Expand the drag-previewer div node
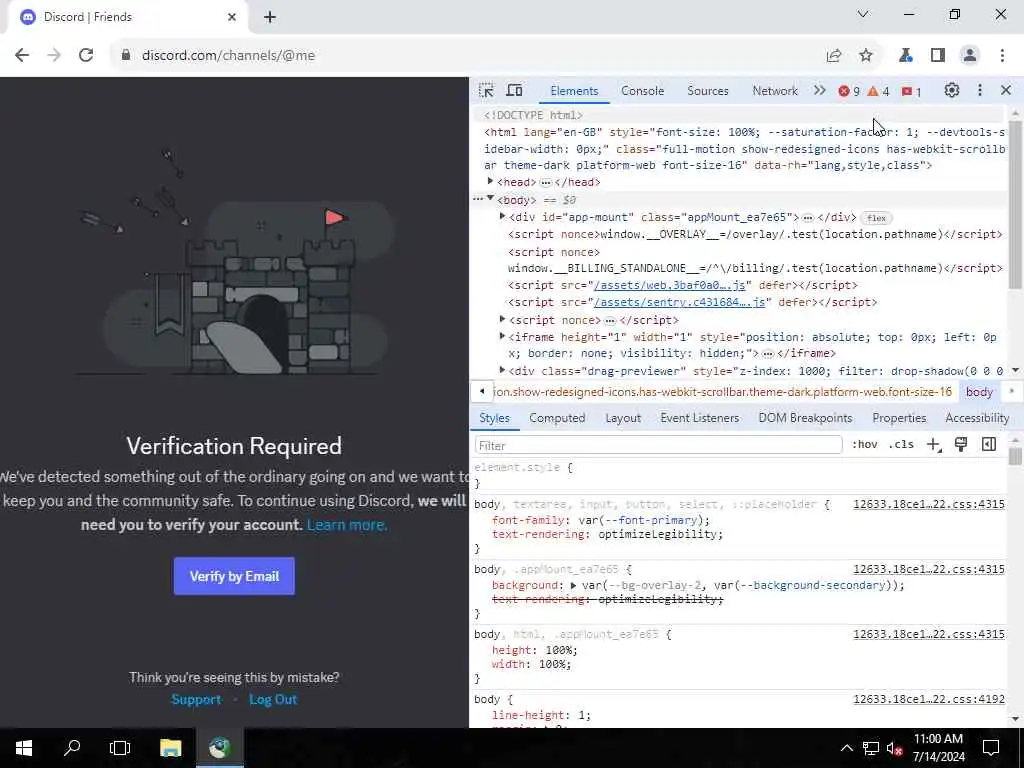Screen dimensions: 1024x768 click(x=502, y=370)
